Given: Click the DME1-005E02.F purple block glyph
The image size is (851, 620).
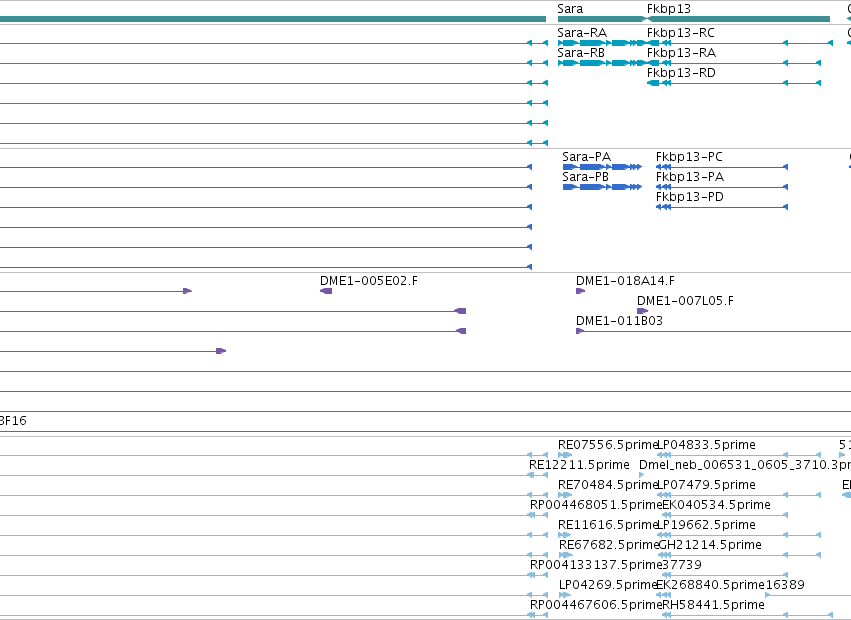Looking at the screenshot, I should tap(326, 292).
